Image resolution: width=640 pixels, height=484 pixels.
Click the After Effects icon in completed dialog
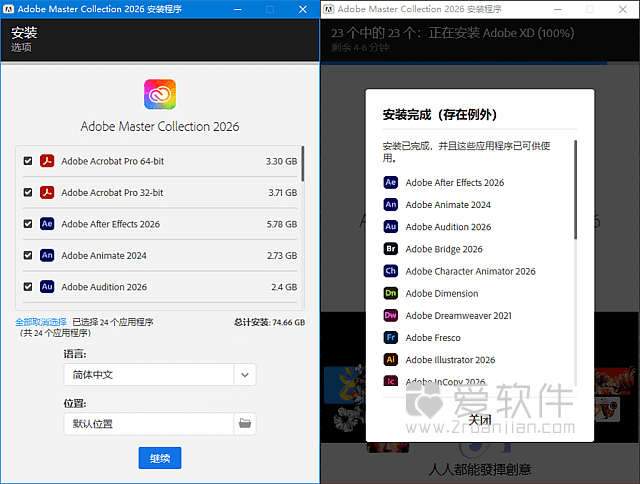pos(391,182)
